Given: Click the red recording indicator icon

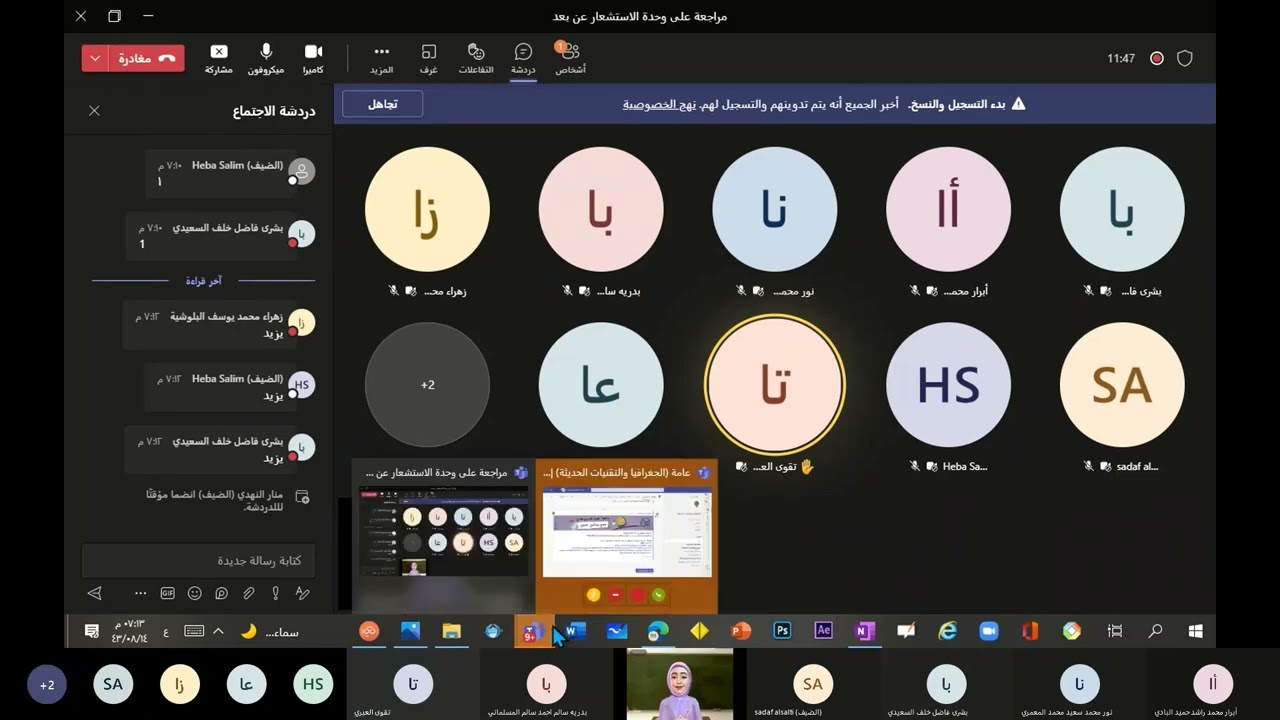Looking at the screenshot, I should (1157, 58).
